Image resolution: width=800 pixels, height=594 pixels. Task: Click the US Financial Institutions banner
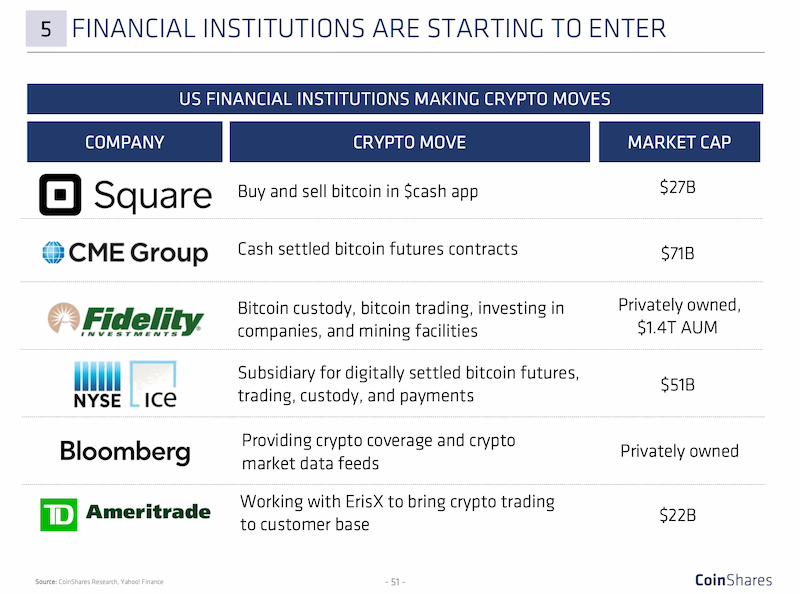[395, 99]
